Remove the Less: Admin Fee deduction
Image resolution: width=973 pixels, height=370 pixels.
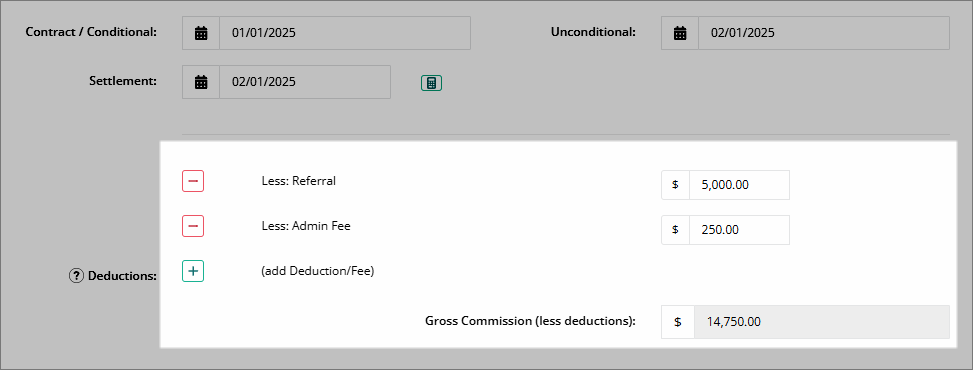click(x=193, y=226)
